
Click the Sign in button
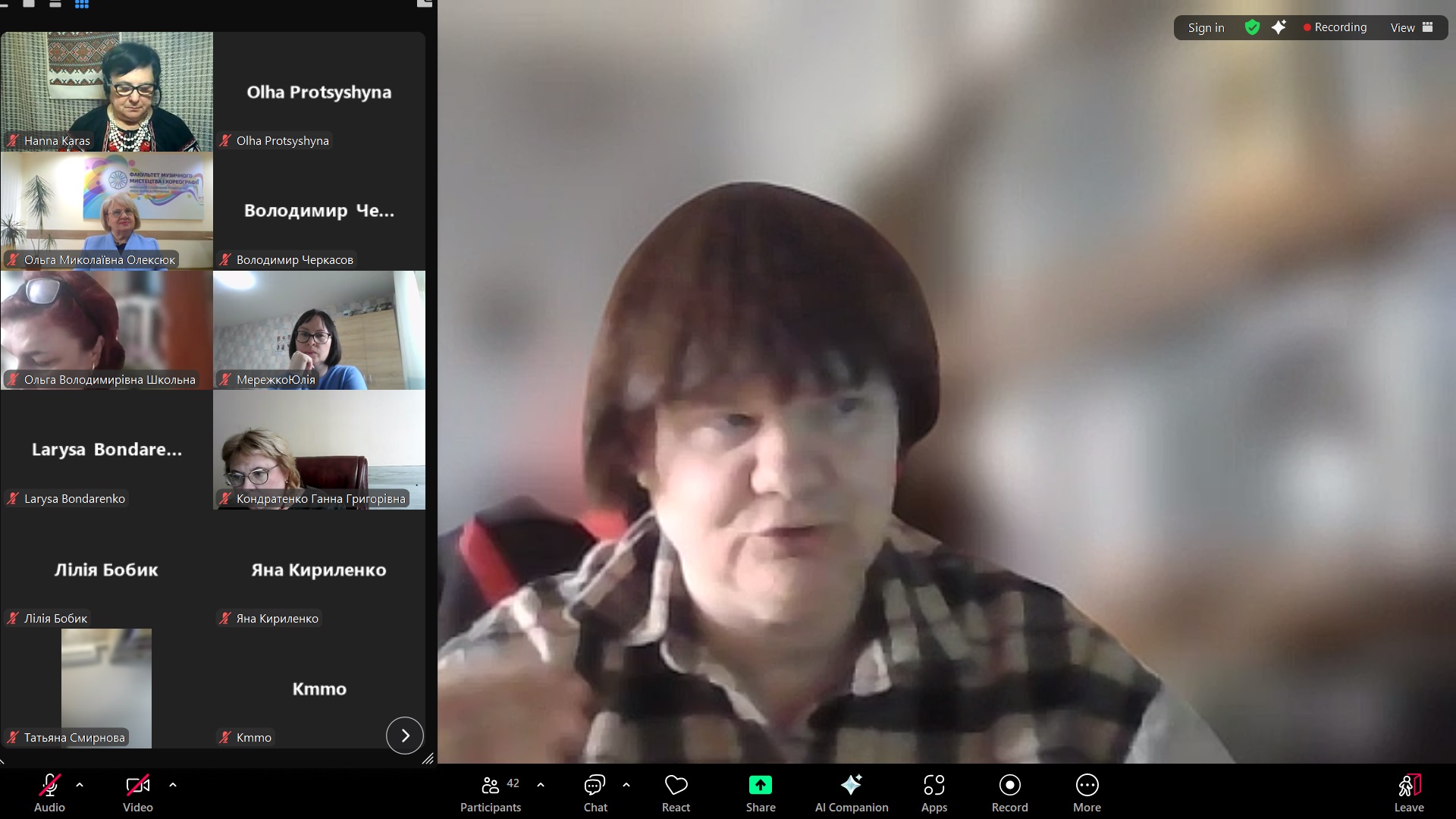pyautogui.click(x=1206, y=27)
